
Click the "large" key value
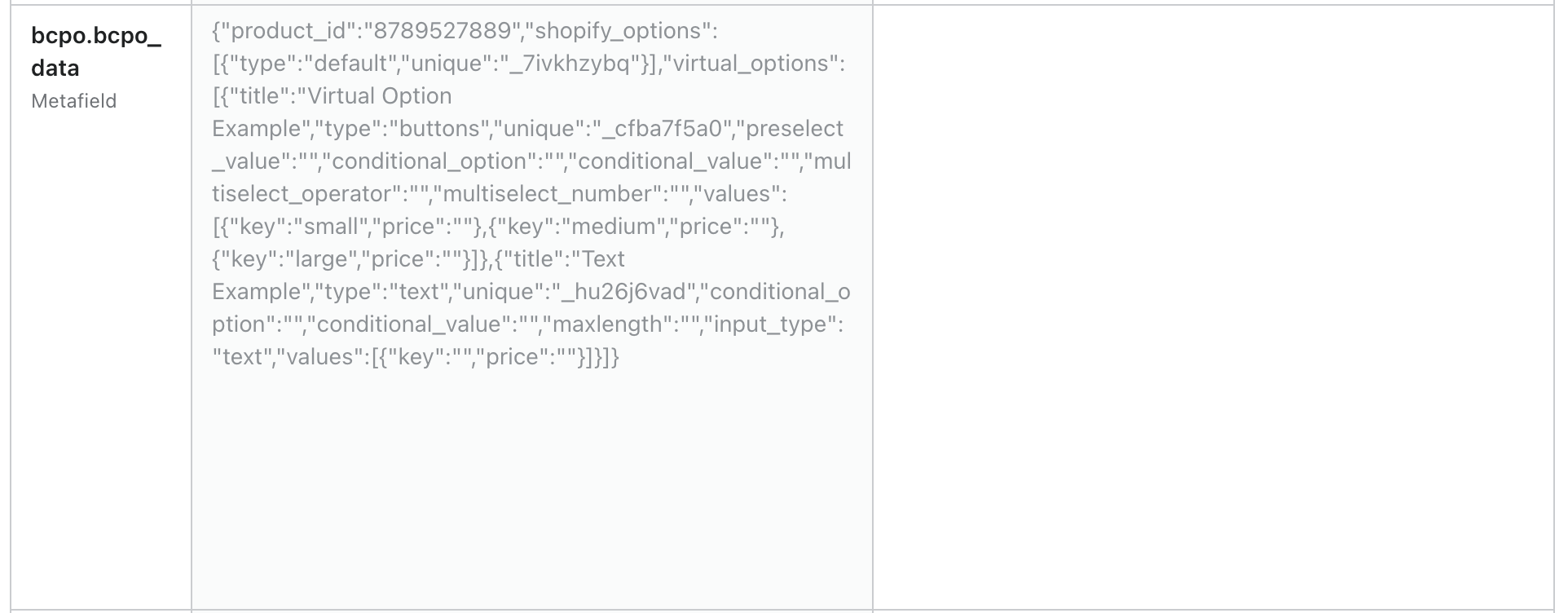click(x=324, y=259)
